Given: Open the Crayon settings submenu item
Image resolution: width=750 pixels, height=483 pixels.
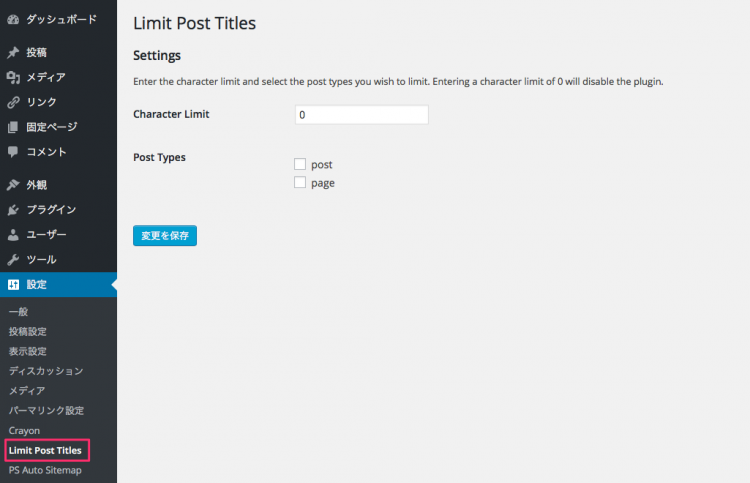Looking at the screenshot, I should pyautogui.click(x=24, y=430).
